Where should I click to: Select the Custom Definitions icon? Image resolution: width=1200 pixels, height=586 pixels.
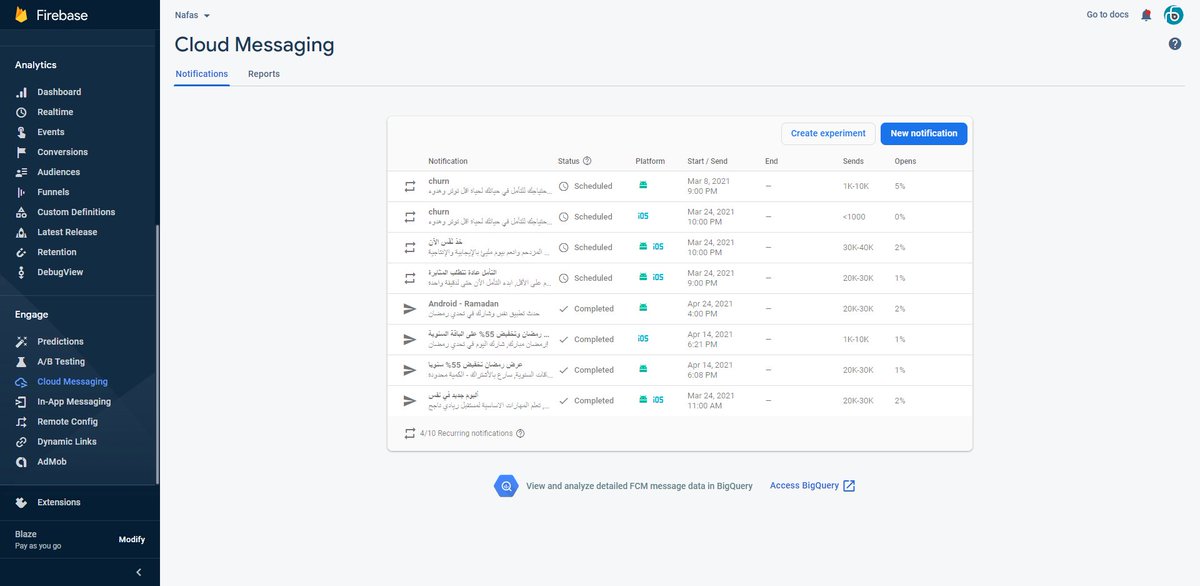click(x=21, y=212)
